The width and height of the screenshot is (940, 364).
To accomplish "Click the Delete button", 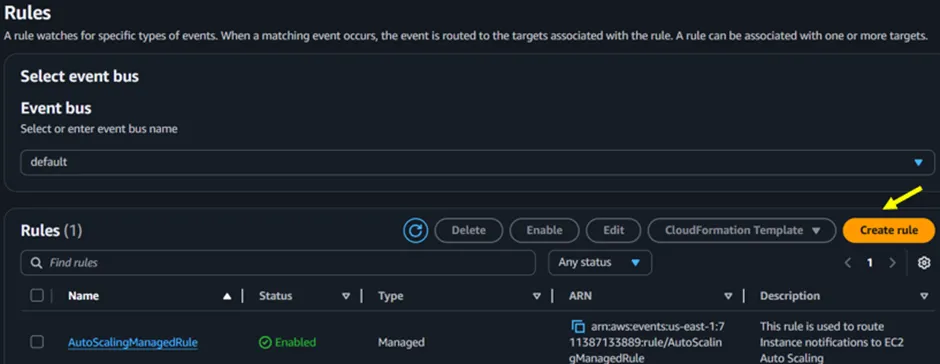I will pyautogui.click(x=469, y=230).
